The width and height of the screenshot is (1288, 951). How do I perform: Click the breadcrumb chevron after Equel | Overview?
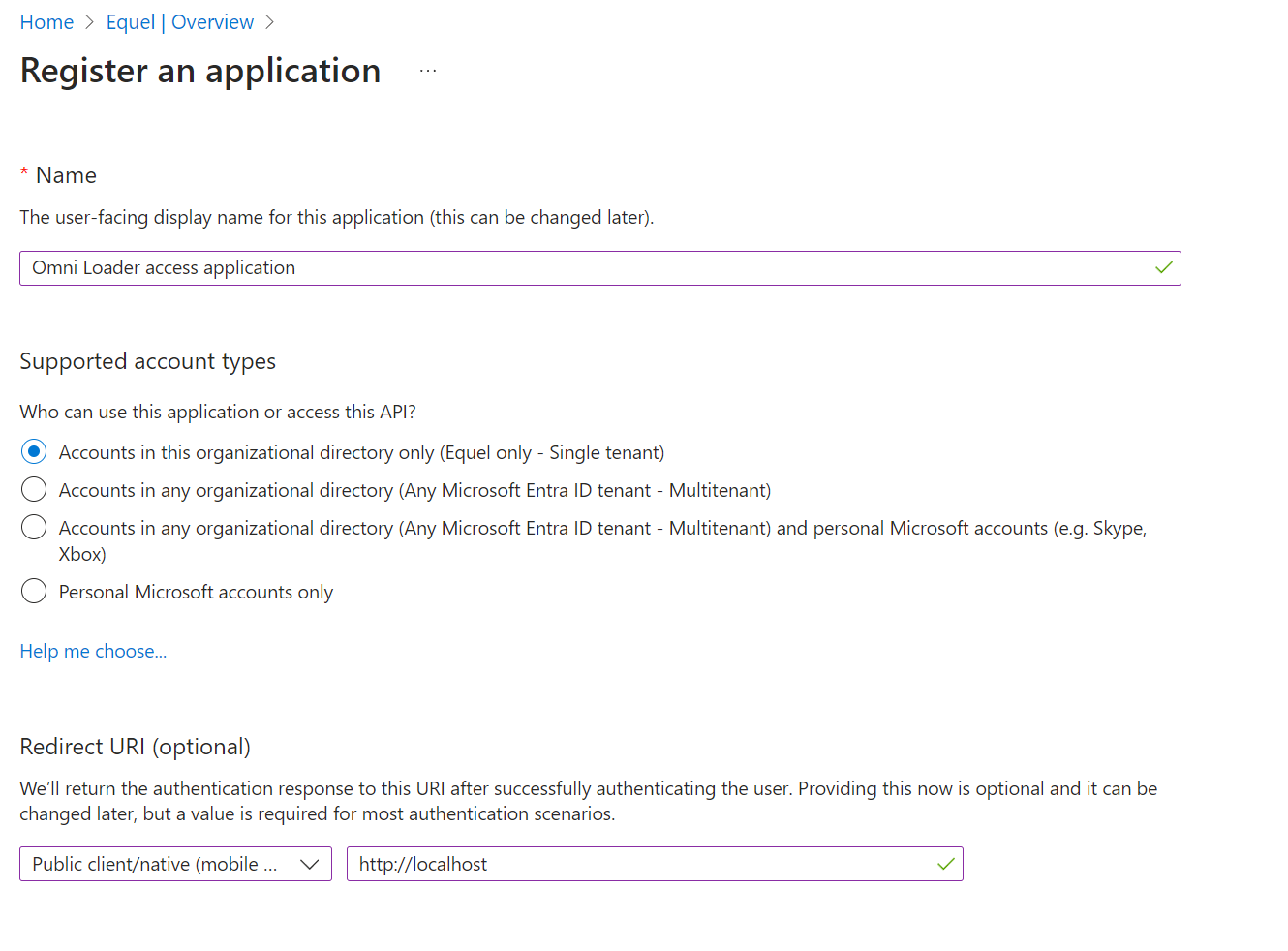pyautogui.click(x=270, y=22)
